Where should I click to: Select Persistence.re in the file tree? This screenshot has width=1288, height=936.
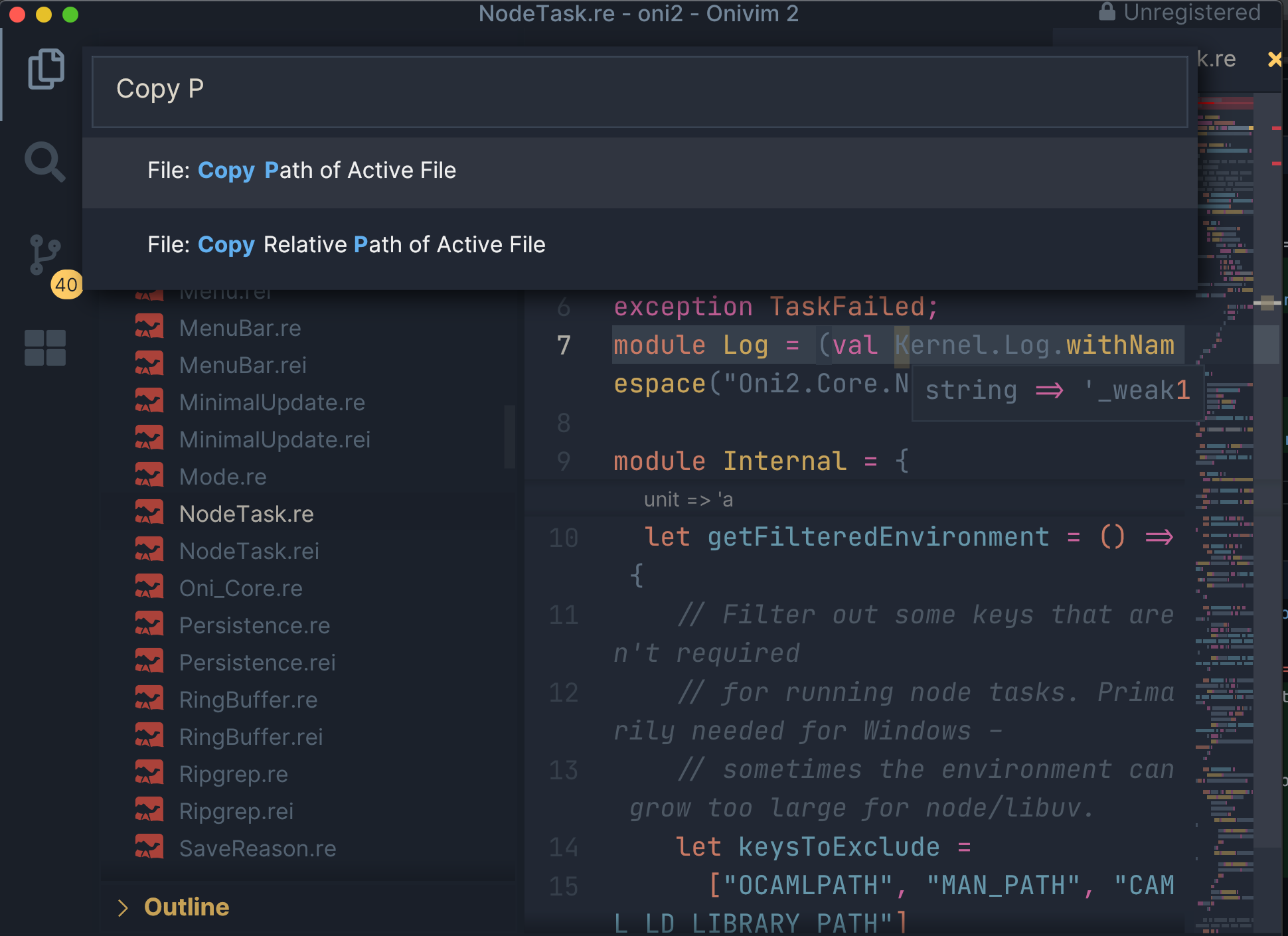(254, 625)
